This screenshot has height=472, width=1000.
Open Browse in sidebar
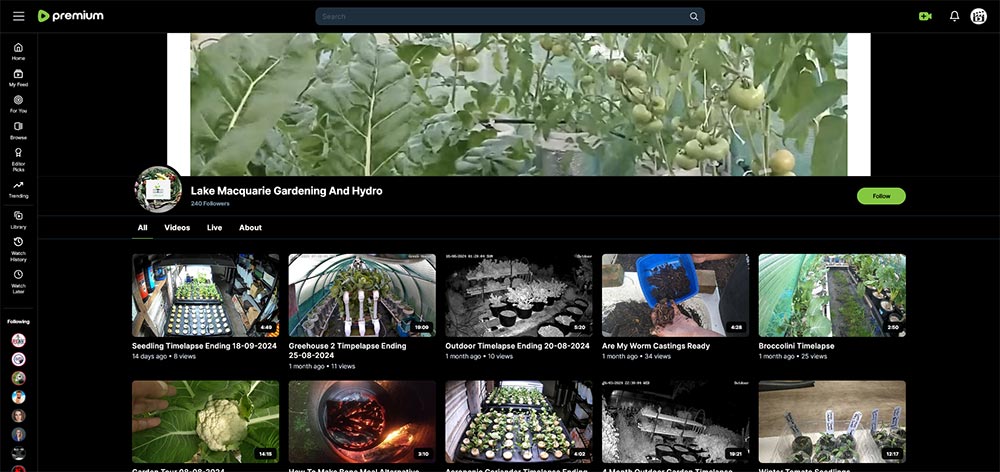click(18, 131)
